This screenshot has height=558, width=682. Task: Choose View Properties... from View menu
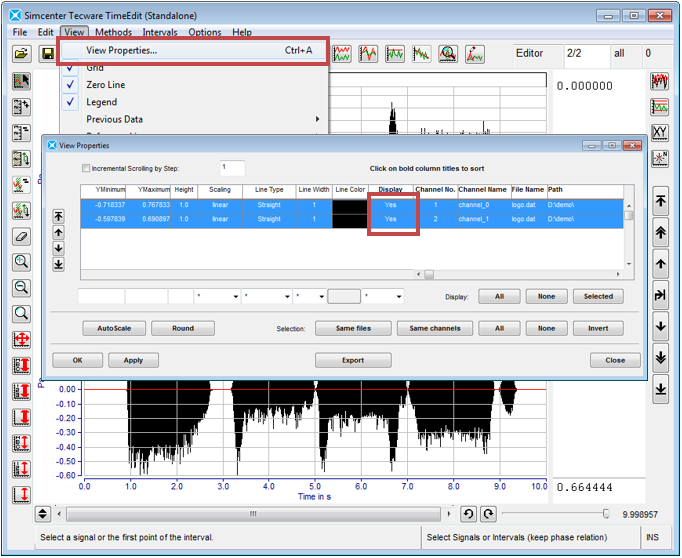(x=193, y=50)
